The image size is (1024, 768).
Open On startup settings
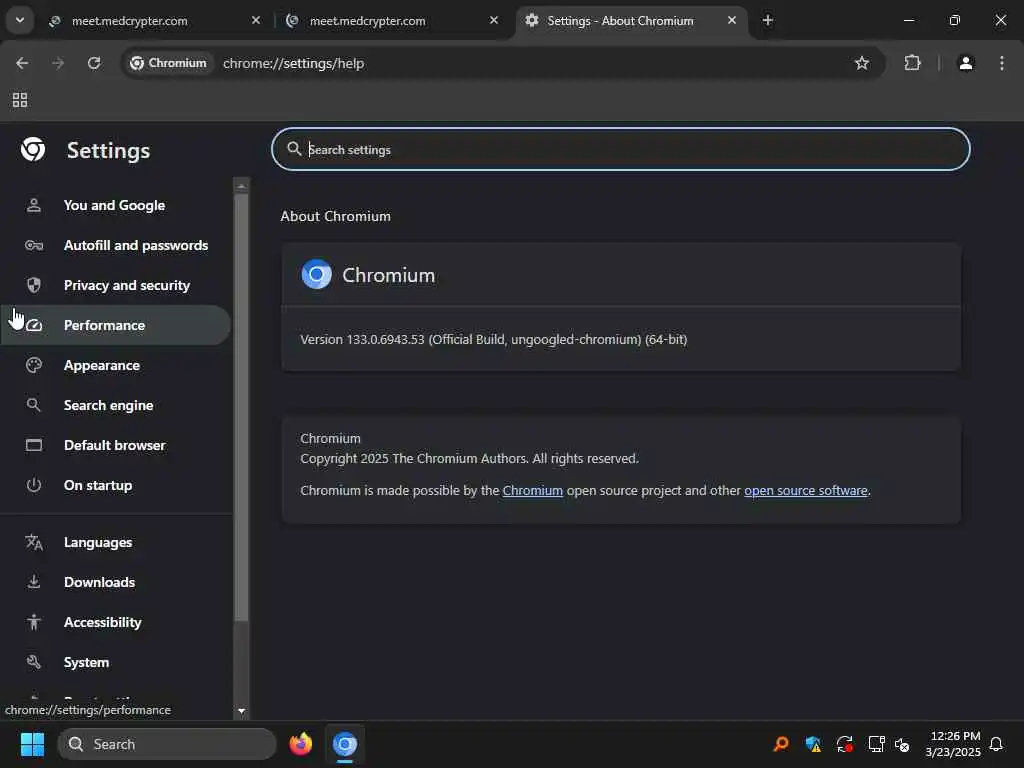click(x=114, y=485)
